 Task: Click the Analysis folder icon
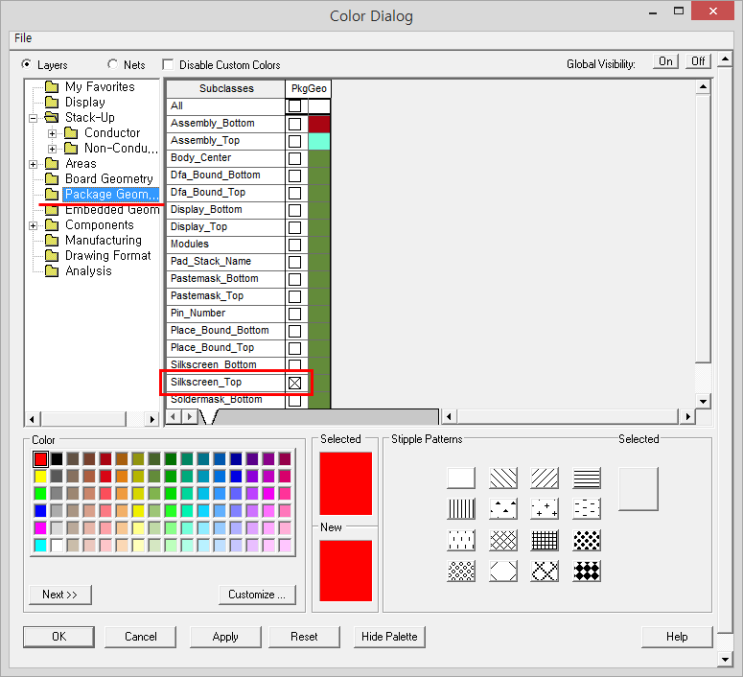pos(53,271)
